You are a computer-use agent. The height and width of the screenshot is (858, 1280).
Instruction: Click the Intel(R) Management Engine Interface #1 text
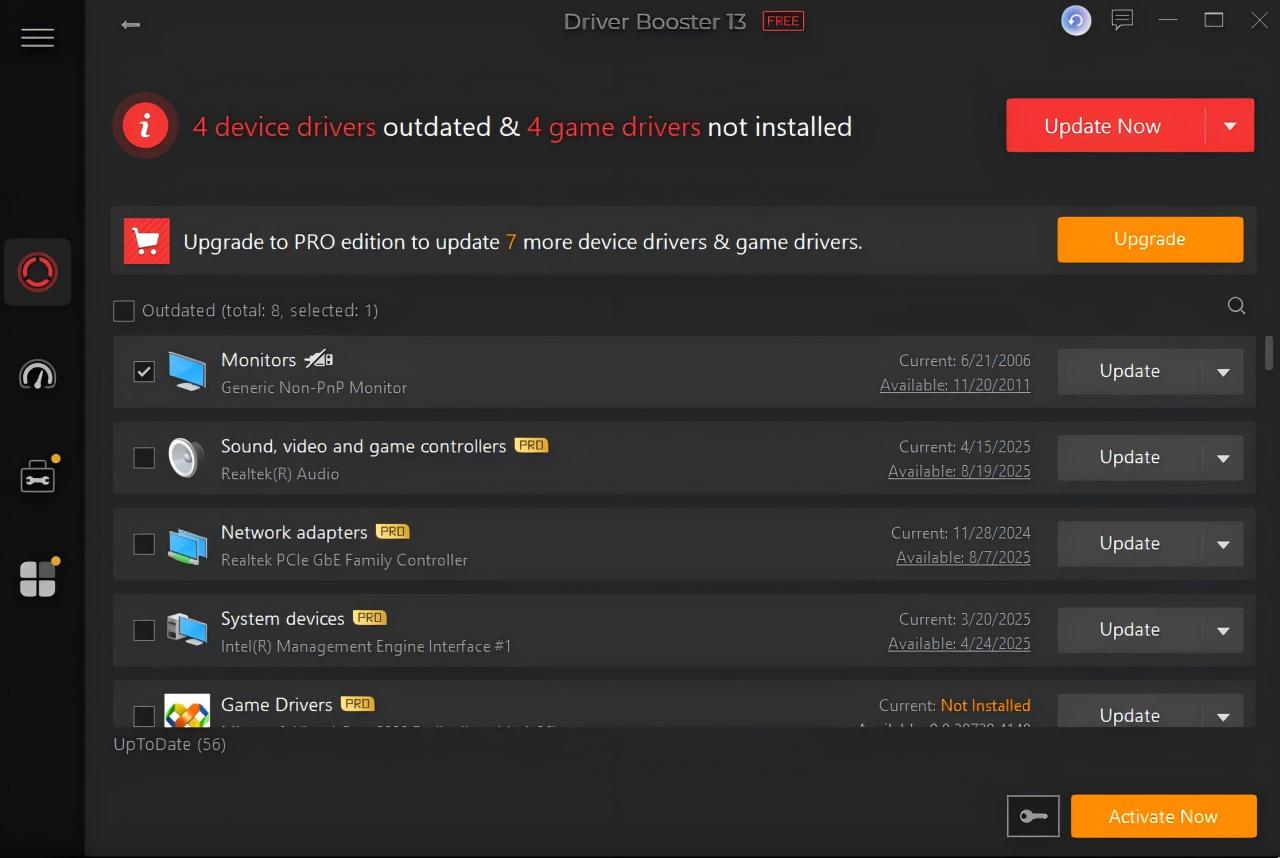click(x=366, y=646)
